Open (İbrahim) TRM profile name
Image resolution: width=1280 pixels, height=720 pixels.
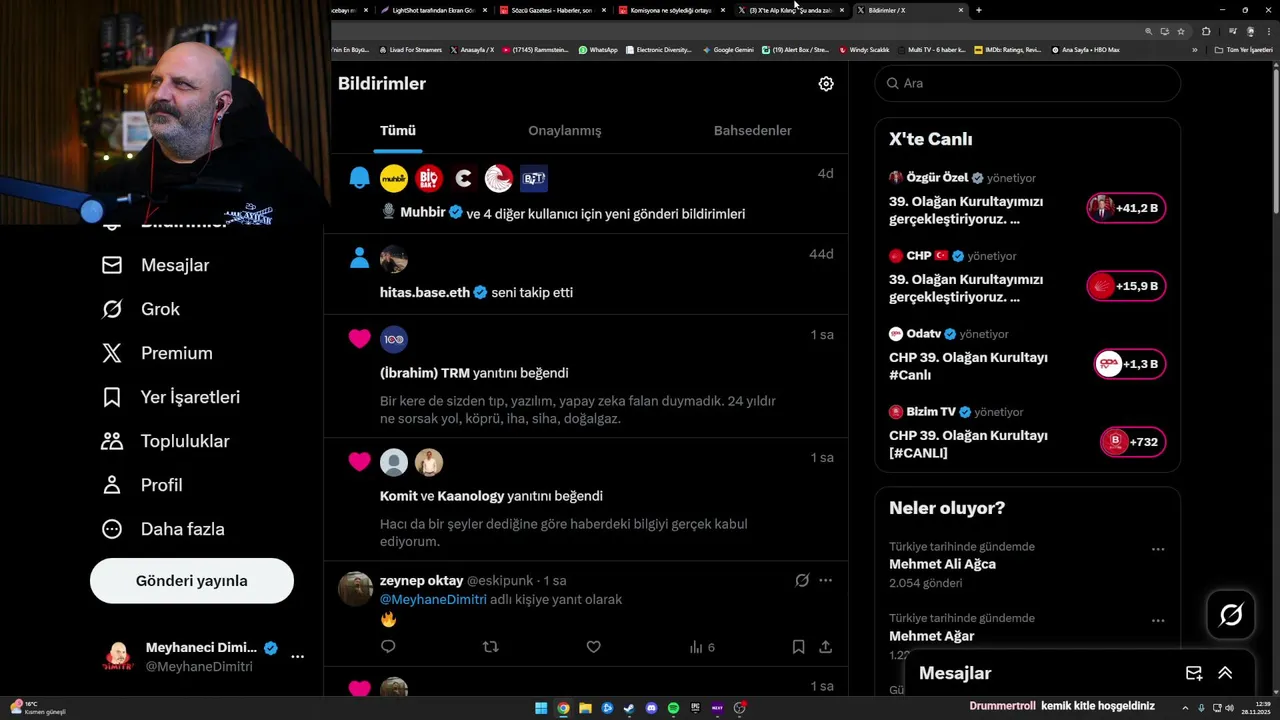(x=425, y=373)
